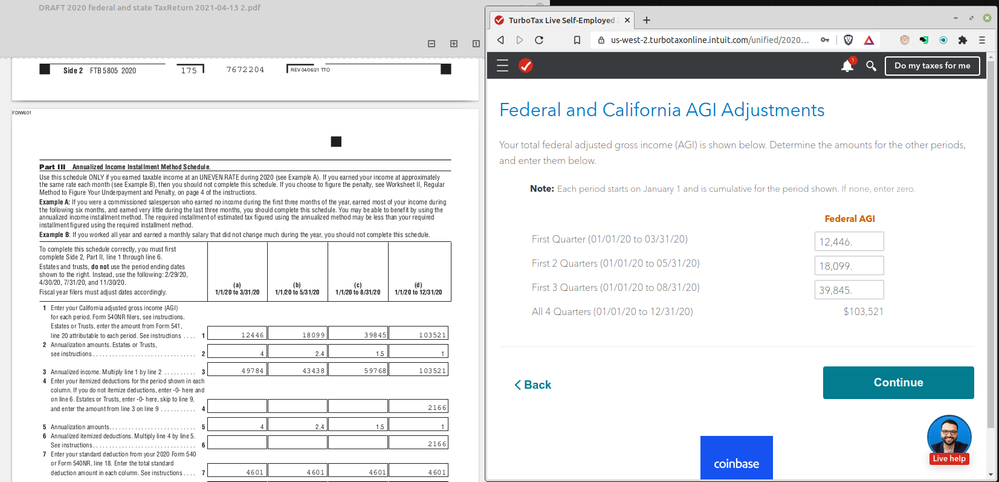Close the TurboTax Live tab

(627, 20)
